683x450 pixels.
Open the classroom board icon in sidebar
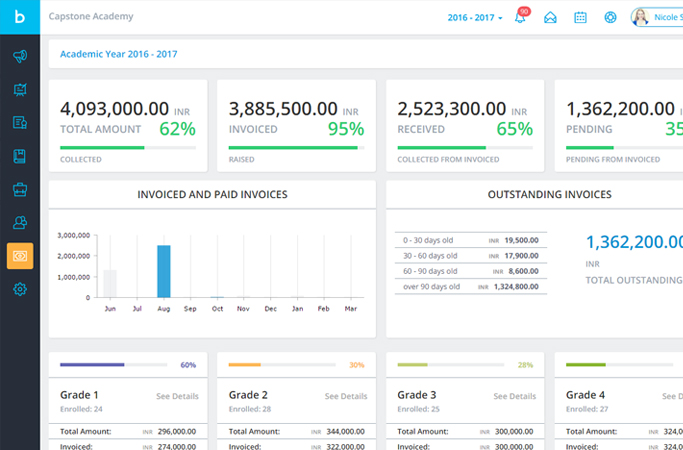click(x=20, y=90)
